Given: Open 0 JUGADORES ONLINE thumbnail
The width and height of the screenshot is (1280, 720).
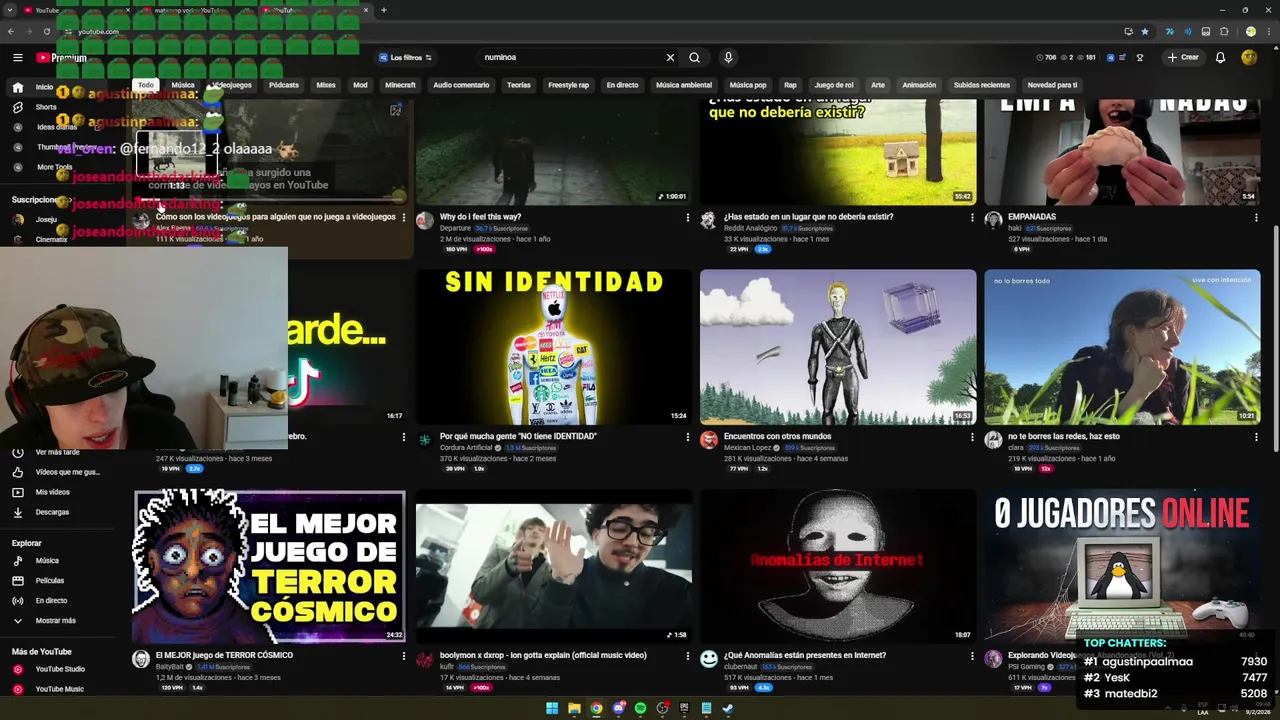Looking at the screenshot, I should (x=1122, y=566).
